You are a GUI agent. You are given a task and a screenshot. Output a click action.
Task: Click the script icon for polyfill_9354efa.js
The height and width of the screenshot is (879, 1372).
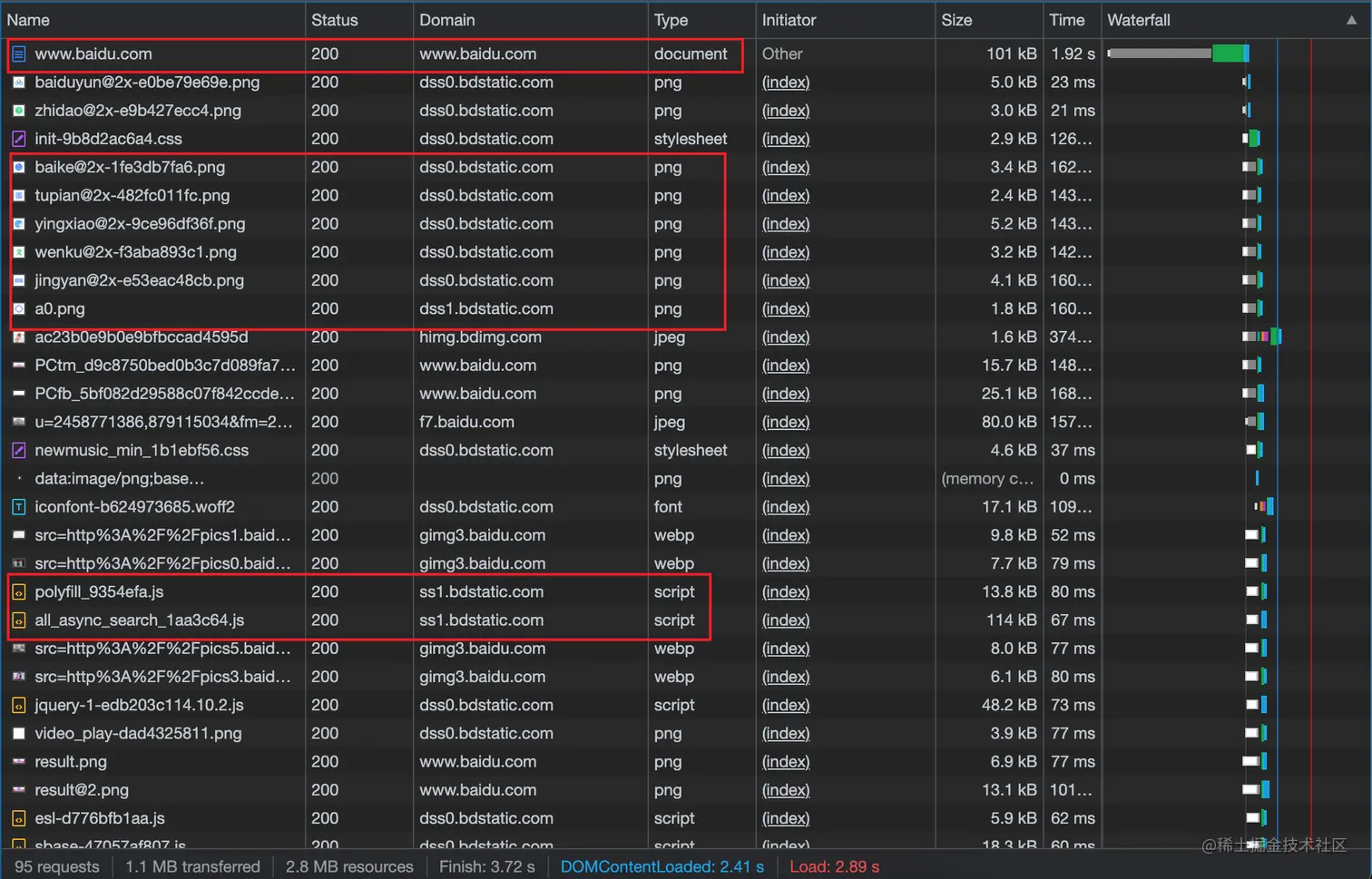(19, 591)
